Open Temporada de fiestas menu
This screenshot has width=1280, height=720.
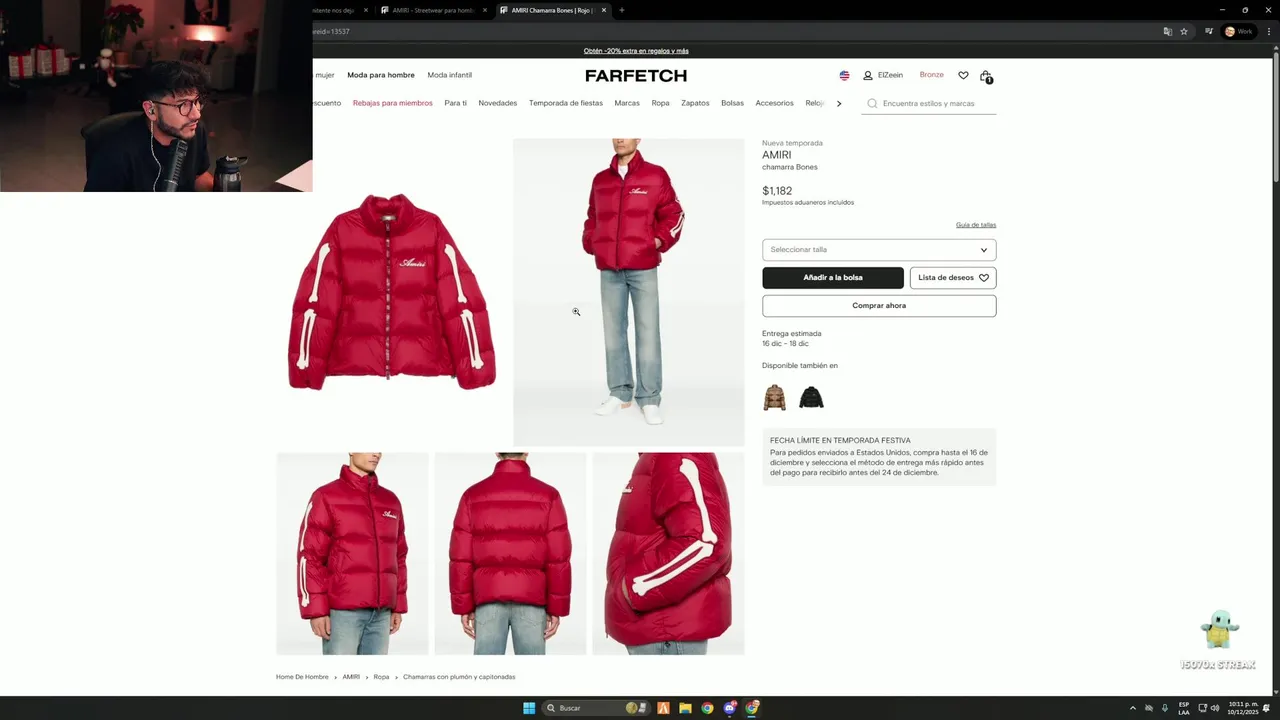pos(566,103)
